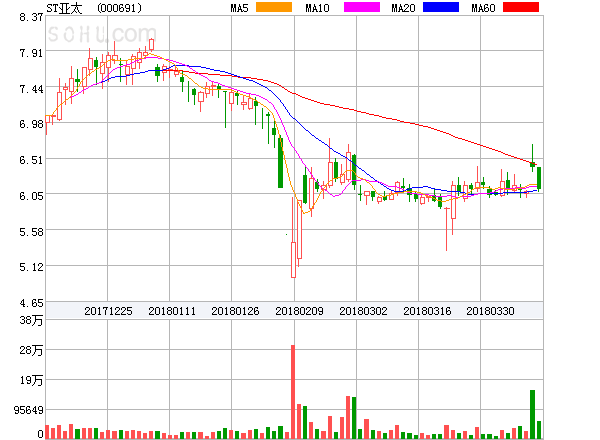Click the 5.58 price axis label
The image size is (600, 440).
point(31,231)
